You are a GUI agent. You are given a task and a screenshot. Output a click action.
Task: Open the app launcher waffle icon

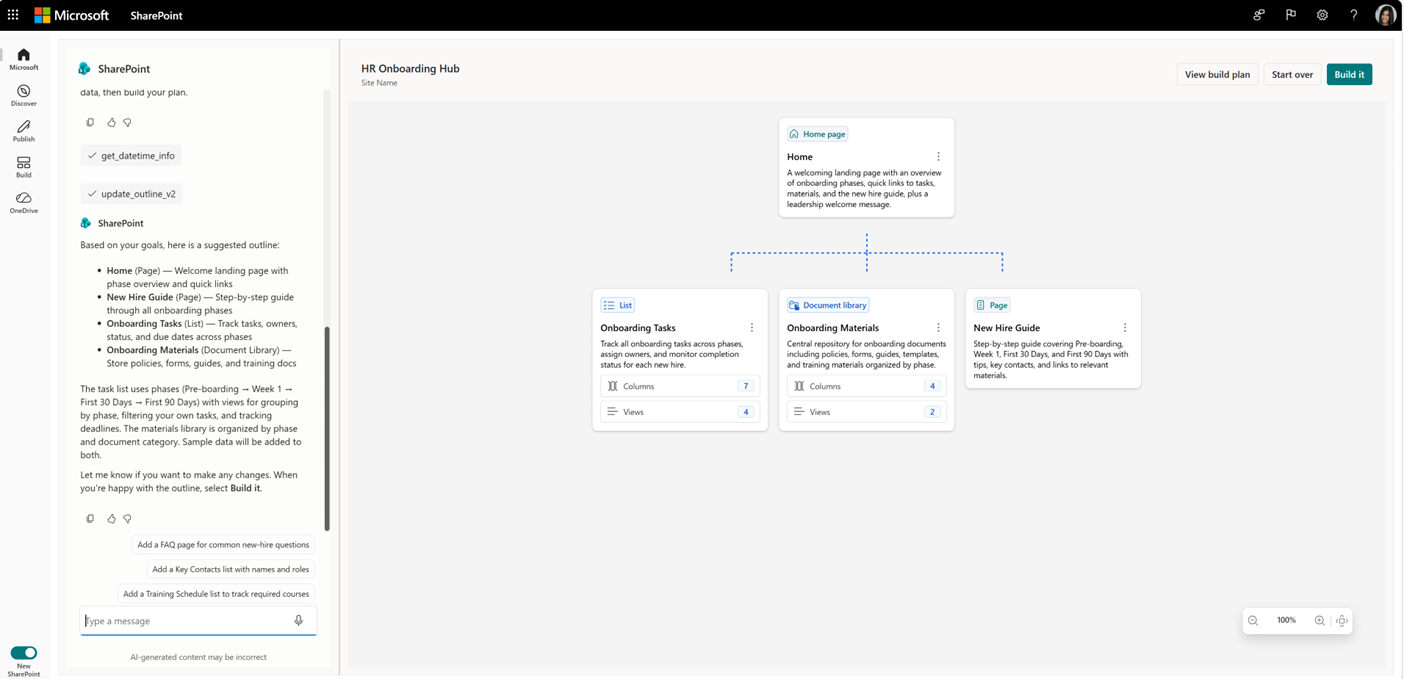point(13,15)
